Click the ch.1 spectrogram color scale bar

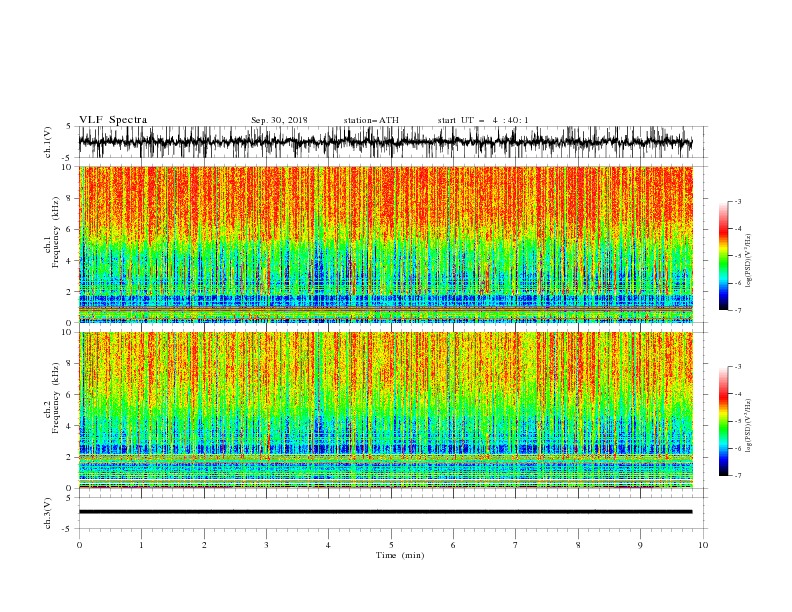[x=723, y=256]
